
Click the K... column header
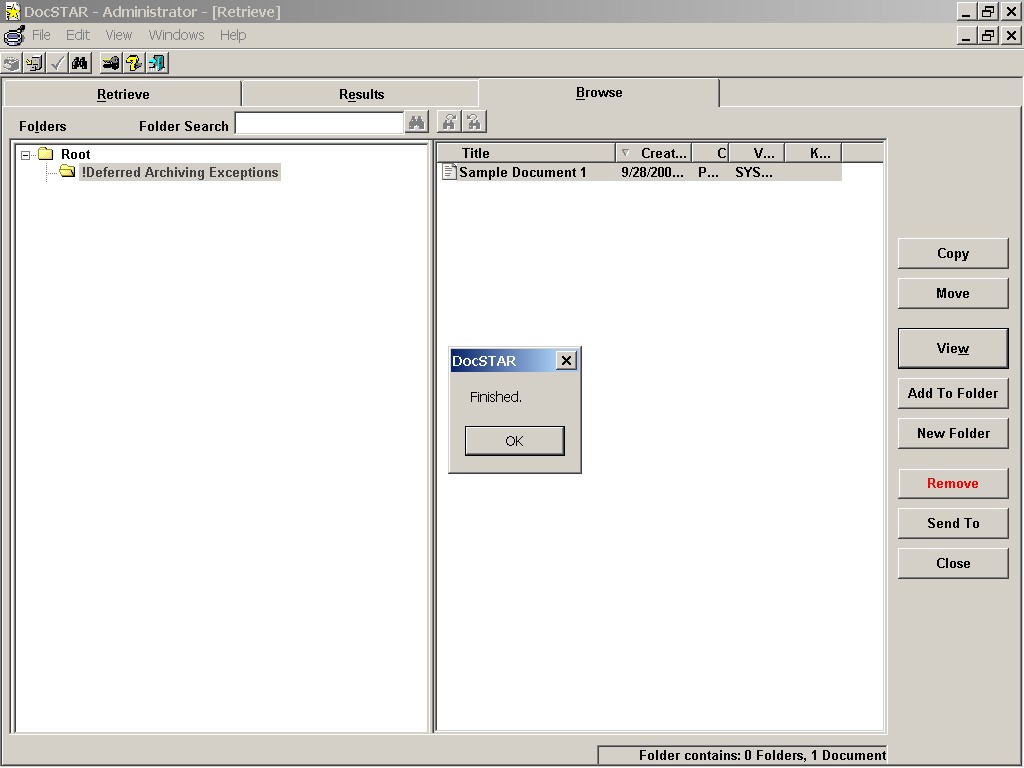tap(813, 153)
